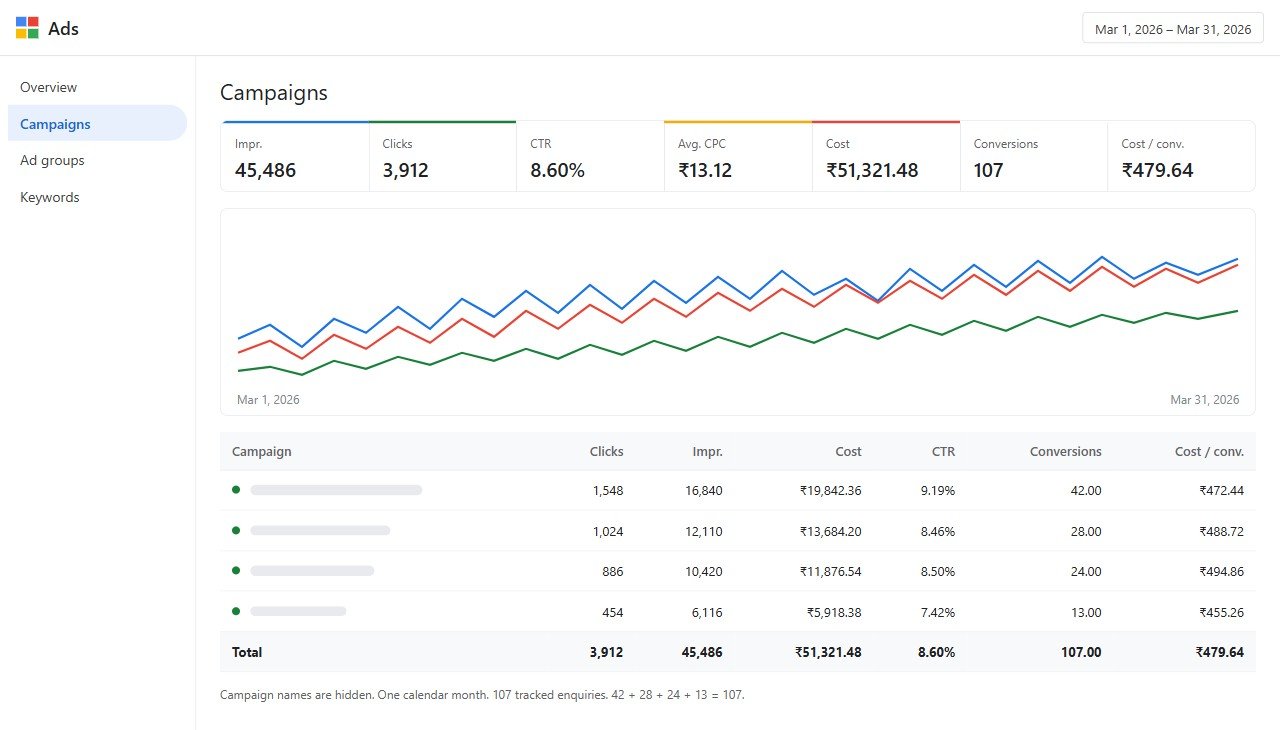Click the 13.00 conversions cell
This screenshot has height=730, width=1280.
click(x=1086, y=611)
